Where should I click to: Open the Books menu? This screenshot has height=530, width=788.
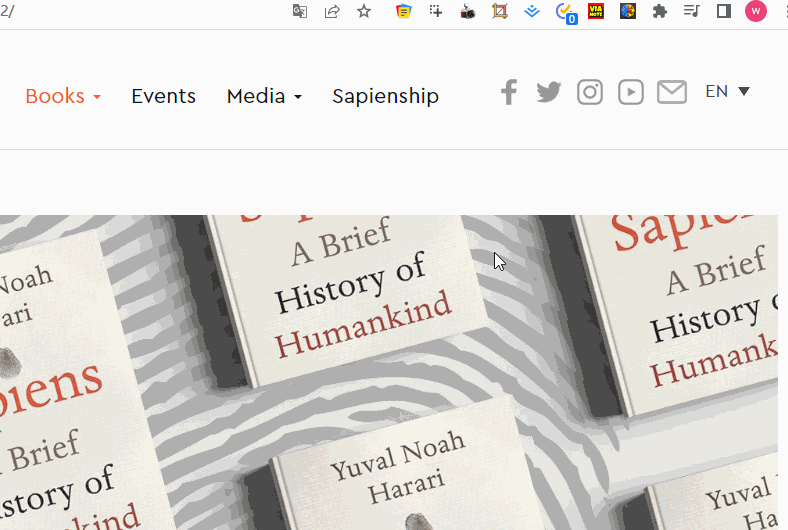pos(55,96)
